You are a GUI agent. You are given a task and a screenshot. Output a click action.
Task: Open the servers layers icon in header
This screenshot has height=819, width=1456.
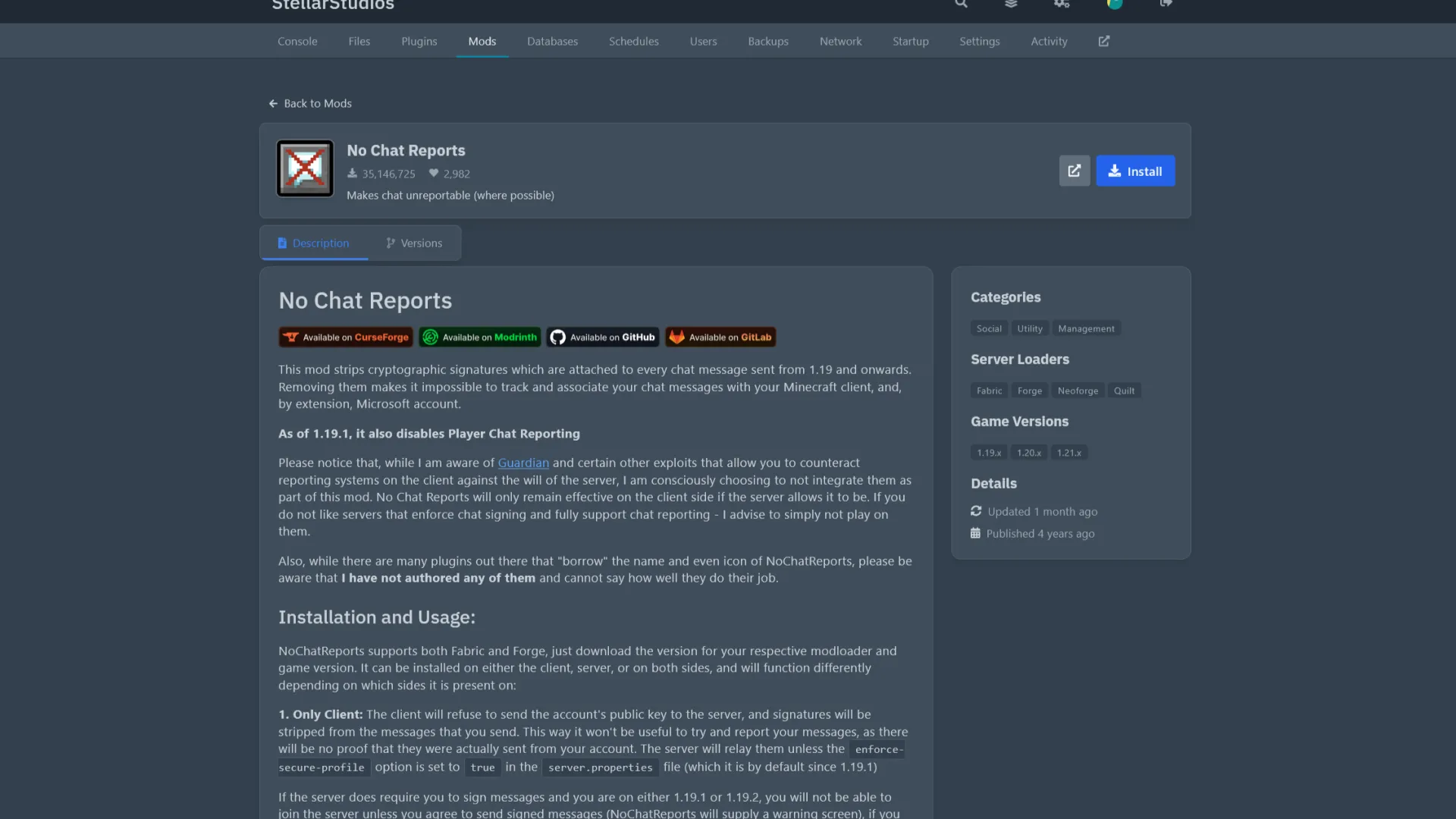click(1011, 4)
